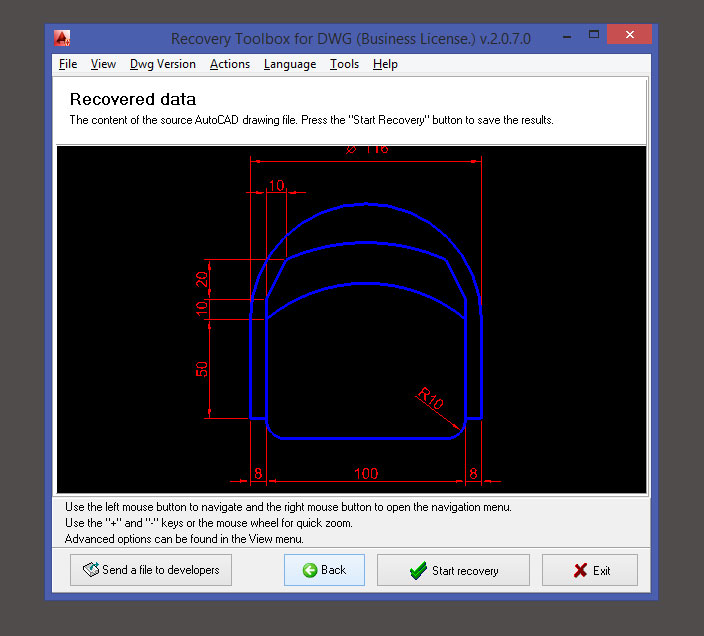Click the Advanced options hint line

[x=184, y=539]
